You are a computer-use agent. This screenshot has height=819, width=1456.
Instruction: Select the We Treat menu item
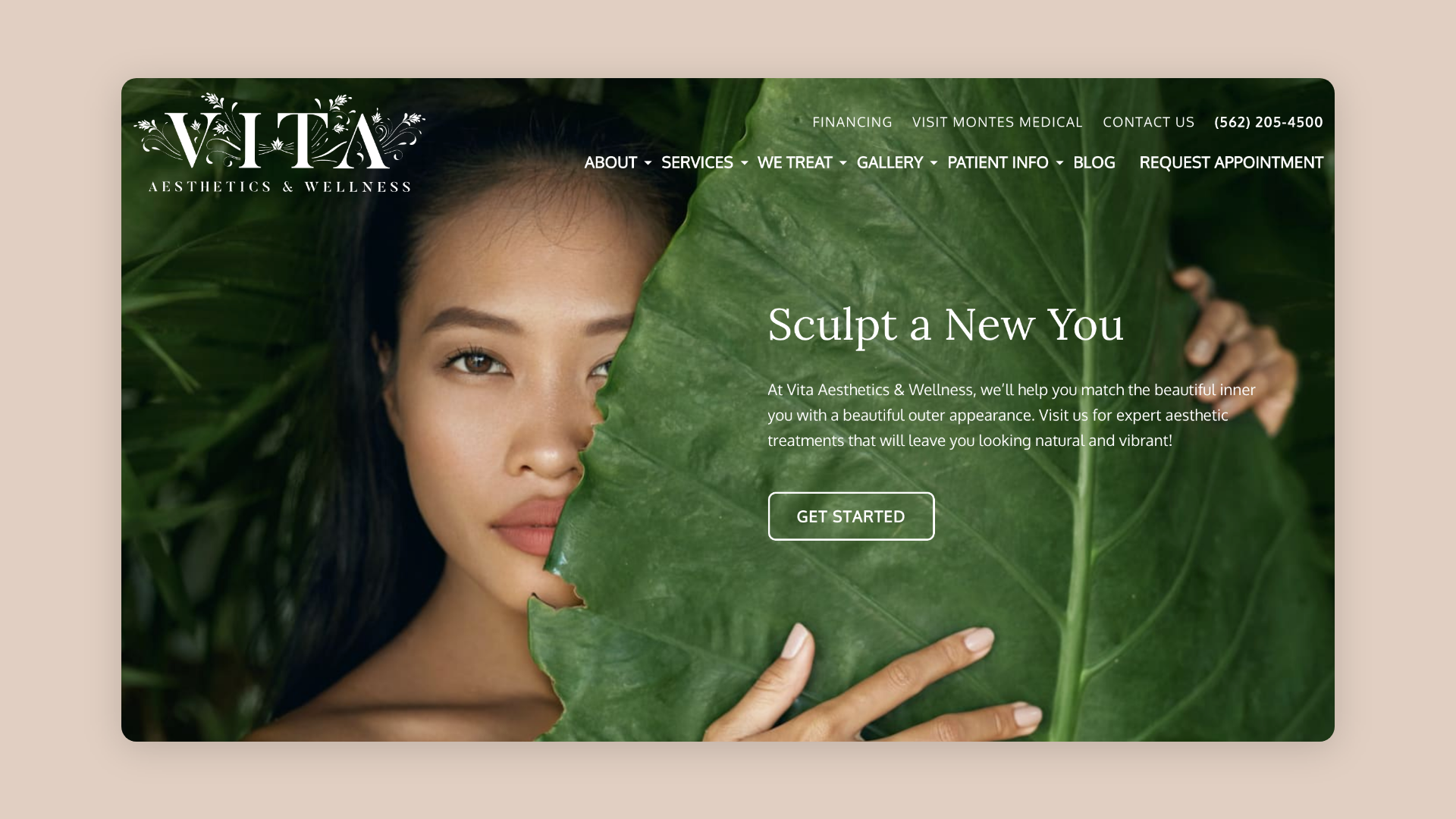coord(795,162)
